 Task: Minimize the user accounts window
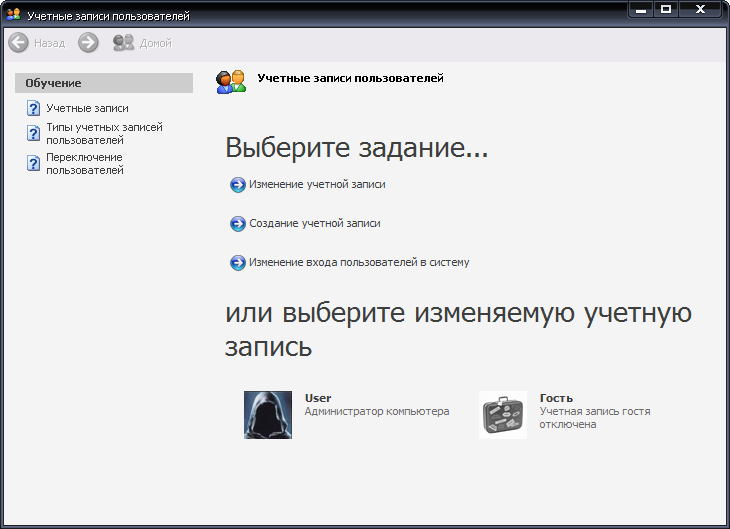pyautogui.click(x=641, y=9)
